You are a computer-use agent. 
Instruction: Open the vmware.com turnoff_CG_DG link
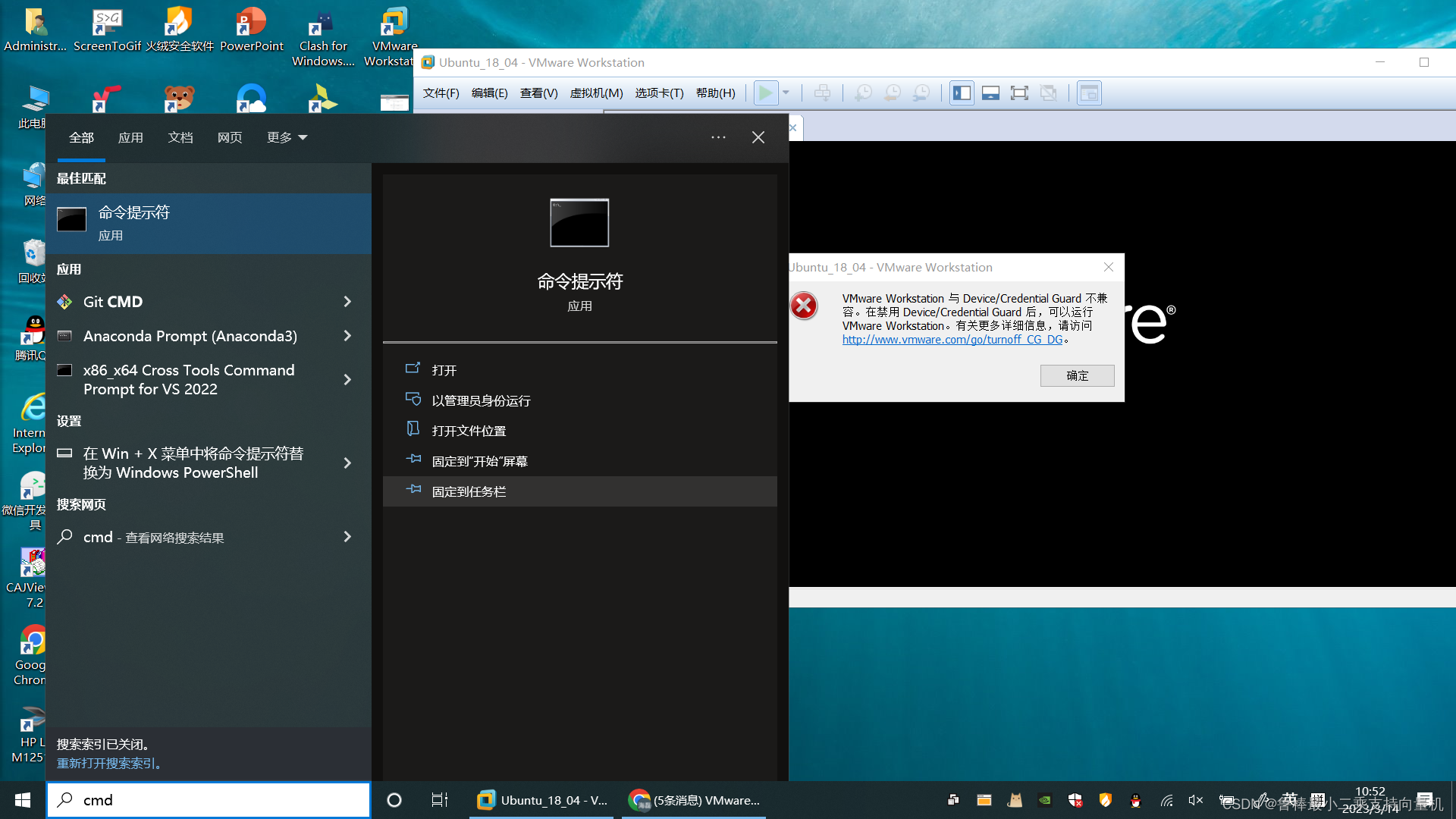[952, 340]
